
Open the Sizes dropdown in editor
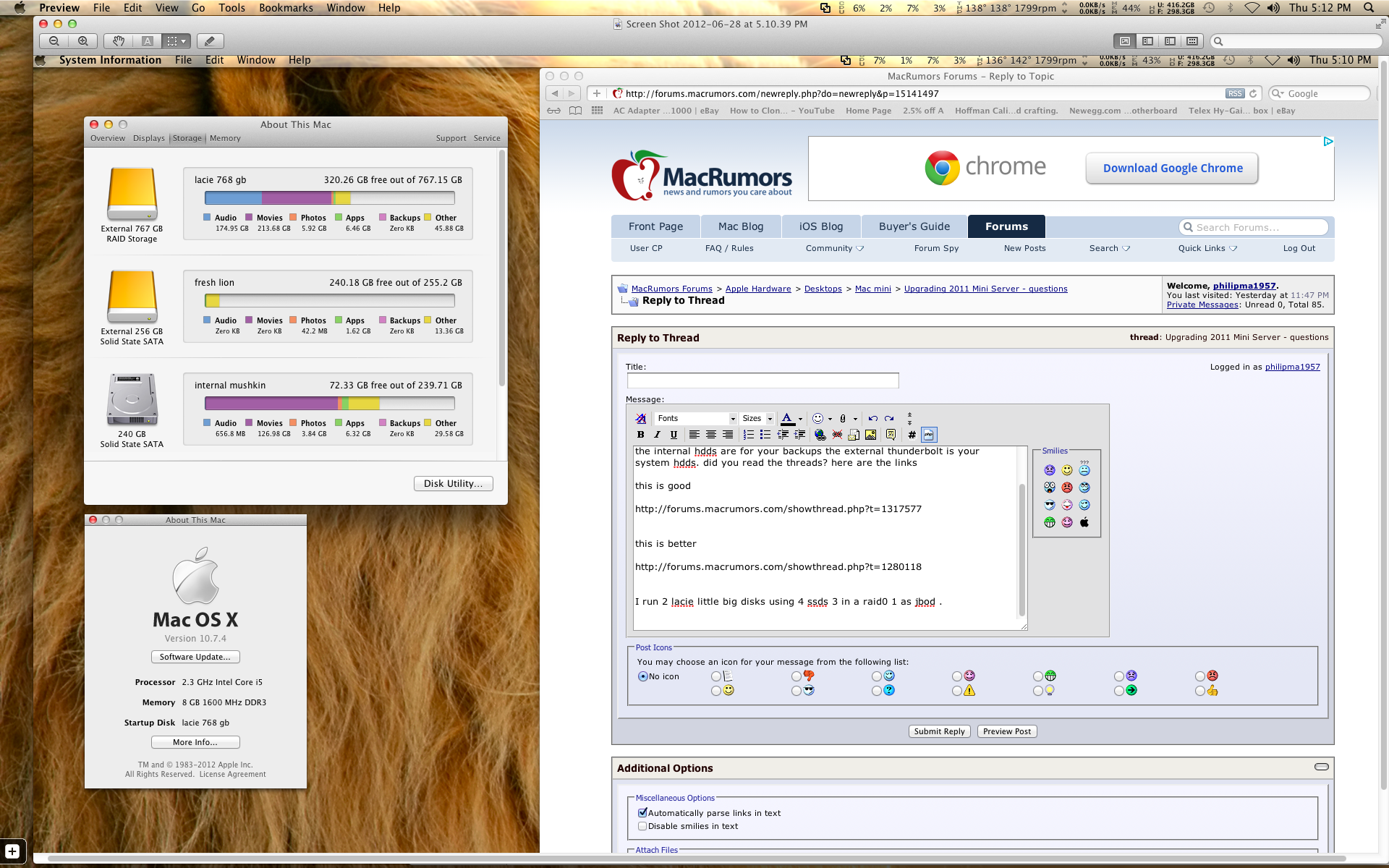coord(757,418)
